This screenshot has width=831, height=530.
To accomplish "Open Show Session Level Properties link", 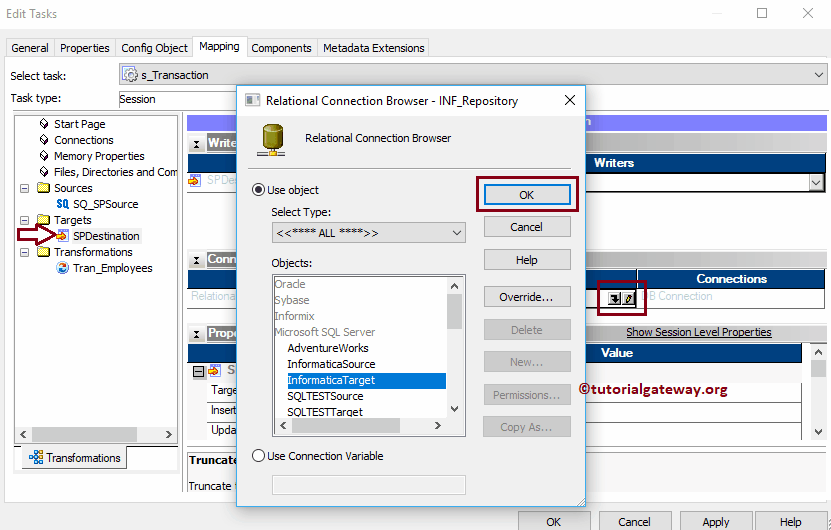I will point(699,332).
